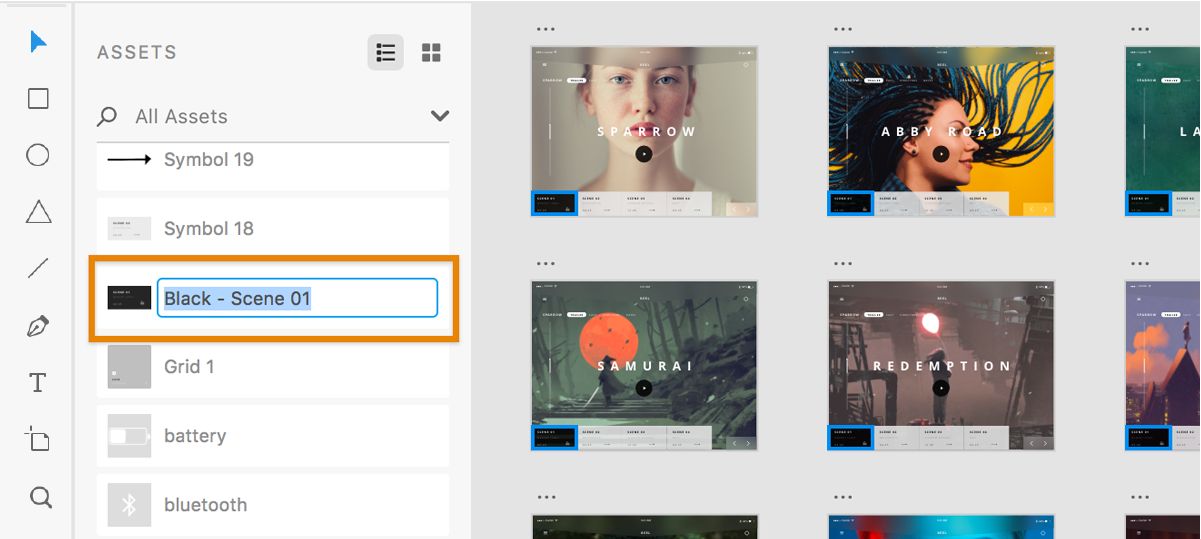Open options above SAMURAI artboard

click(545, 264)
